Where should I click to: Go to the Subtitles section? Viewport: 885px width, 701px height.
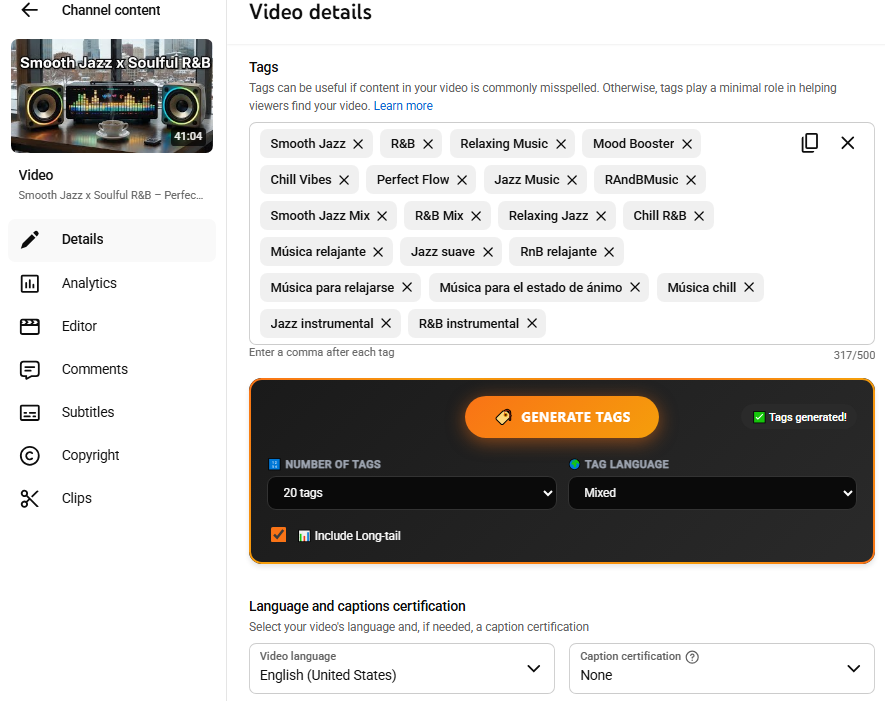coord(88,412)
